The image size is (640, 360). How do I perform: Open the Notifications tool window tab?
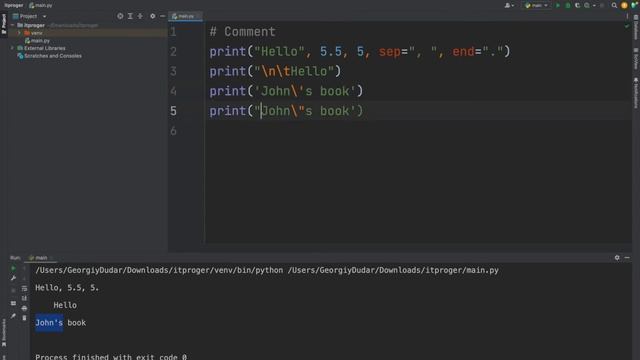tap(636, 93)
